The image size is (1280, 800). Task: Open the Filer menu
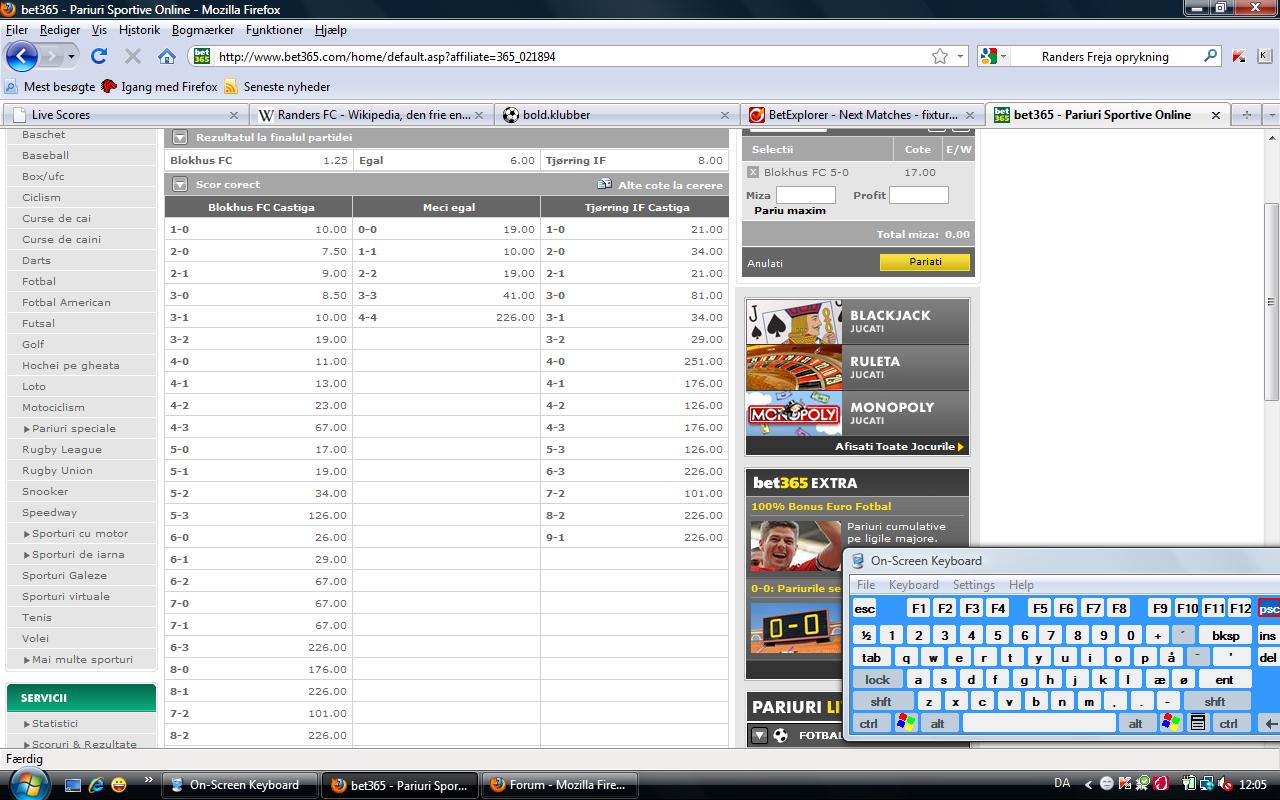tap(17, 30)
